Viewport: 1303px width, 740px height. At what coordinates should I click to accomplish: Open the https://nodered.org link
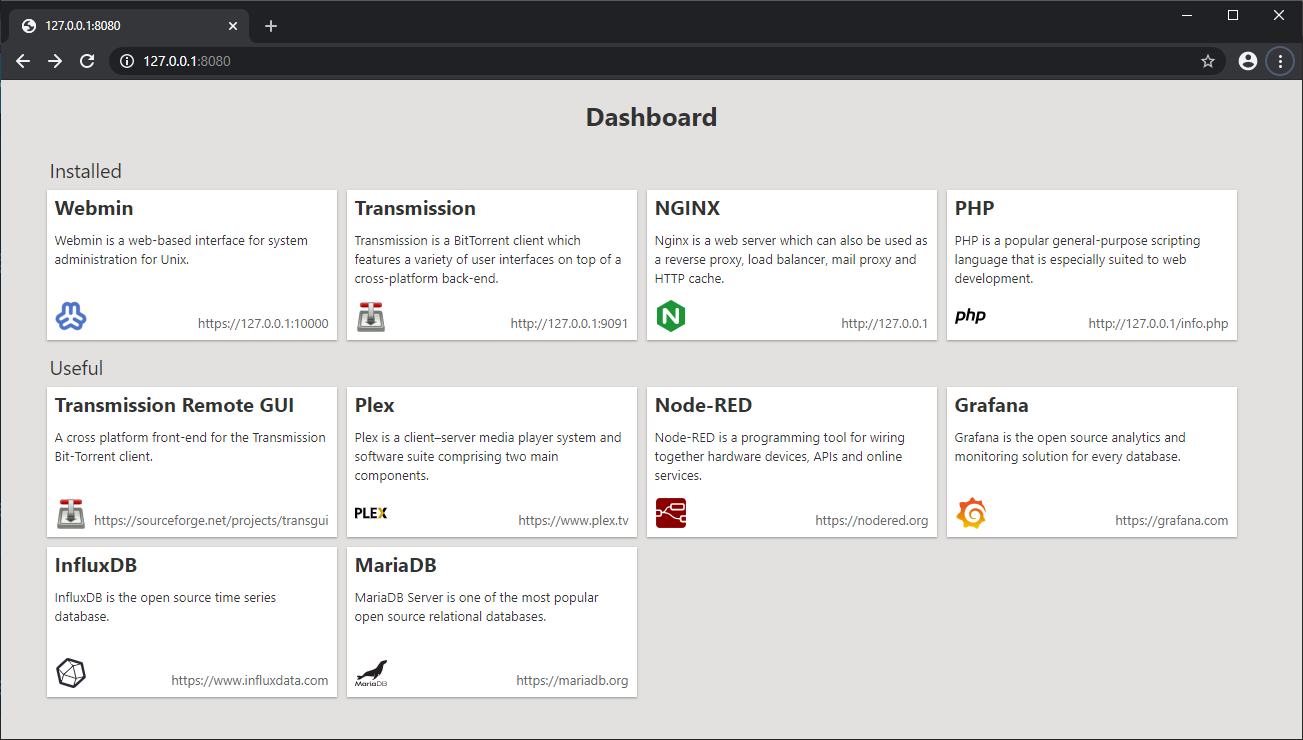(x=872, y=521)
